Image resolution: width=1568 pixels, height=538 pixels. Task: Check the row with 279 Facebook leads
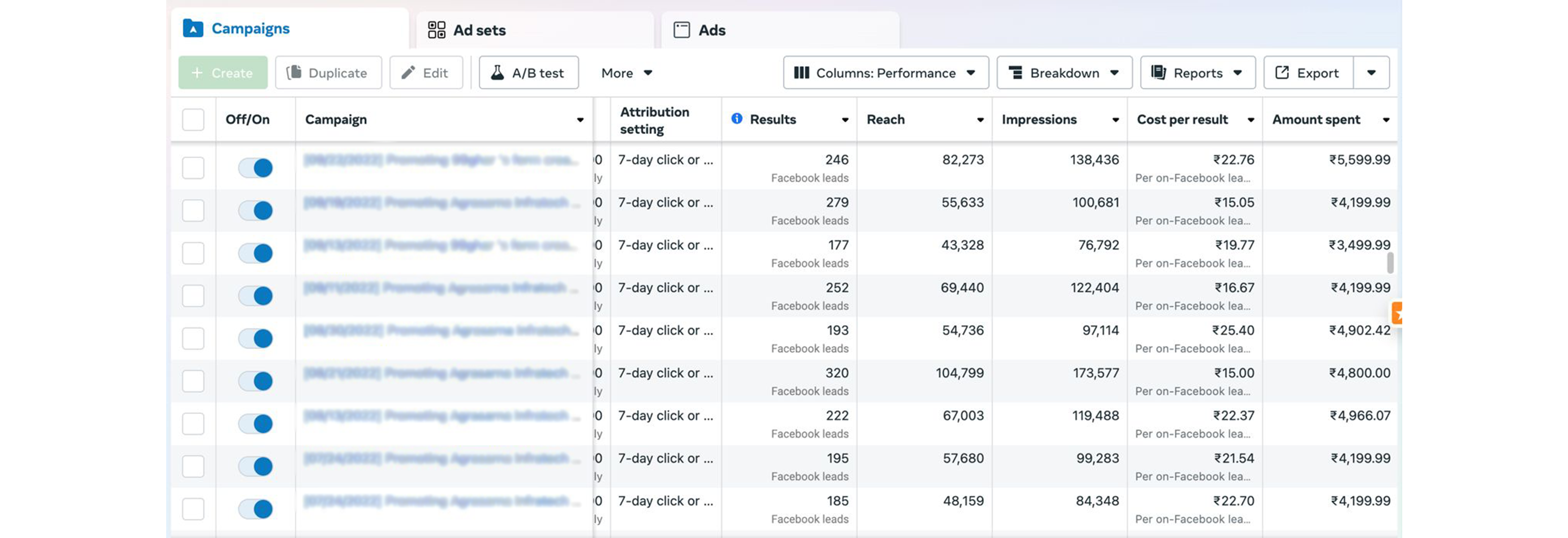[193, 211]
